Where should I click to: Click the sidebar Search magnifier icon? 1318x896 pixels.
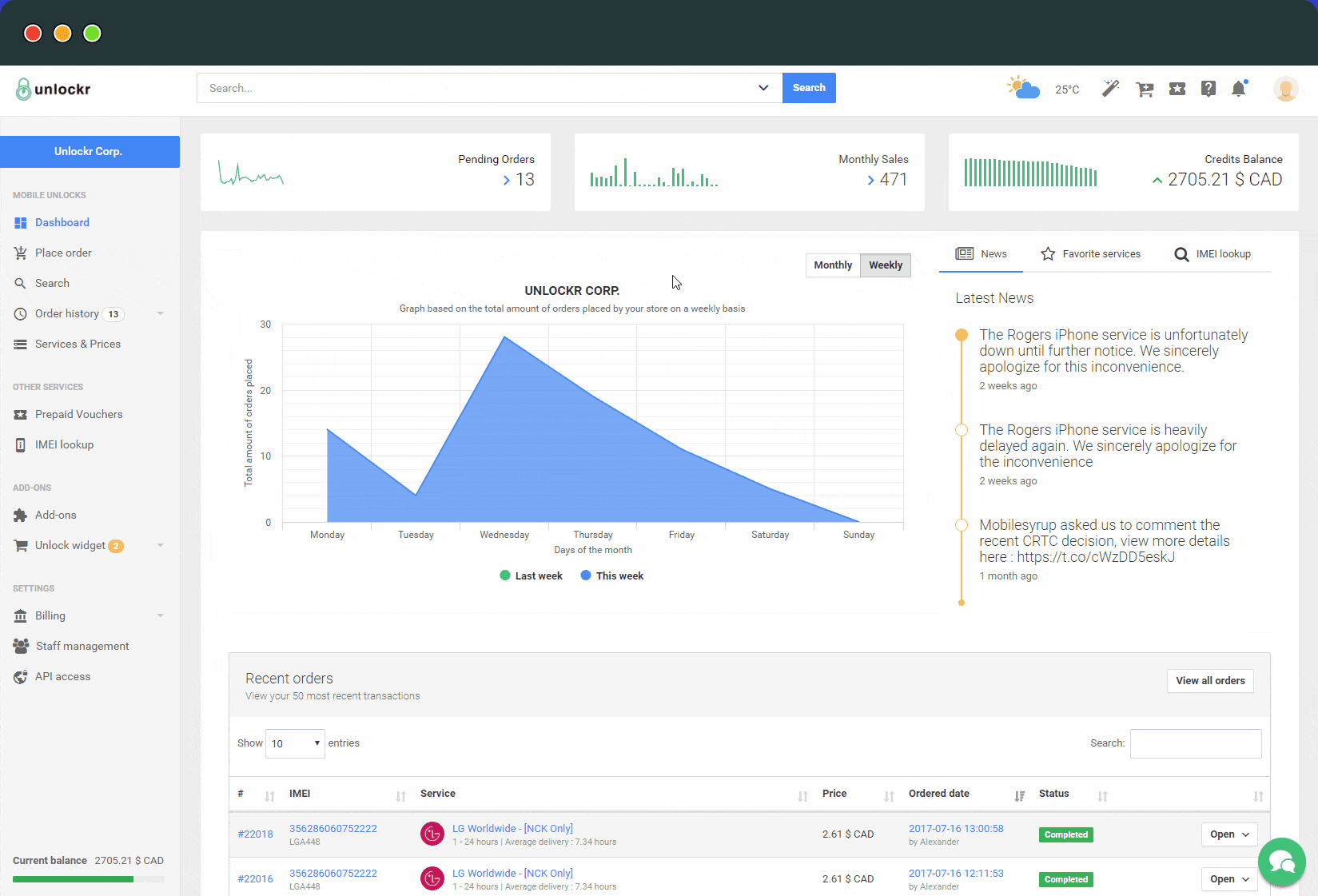(x=21, y=284)
